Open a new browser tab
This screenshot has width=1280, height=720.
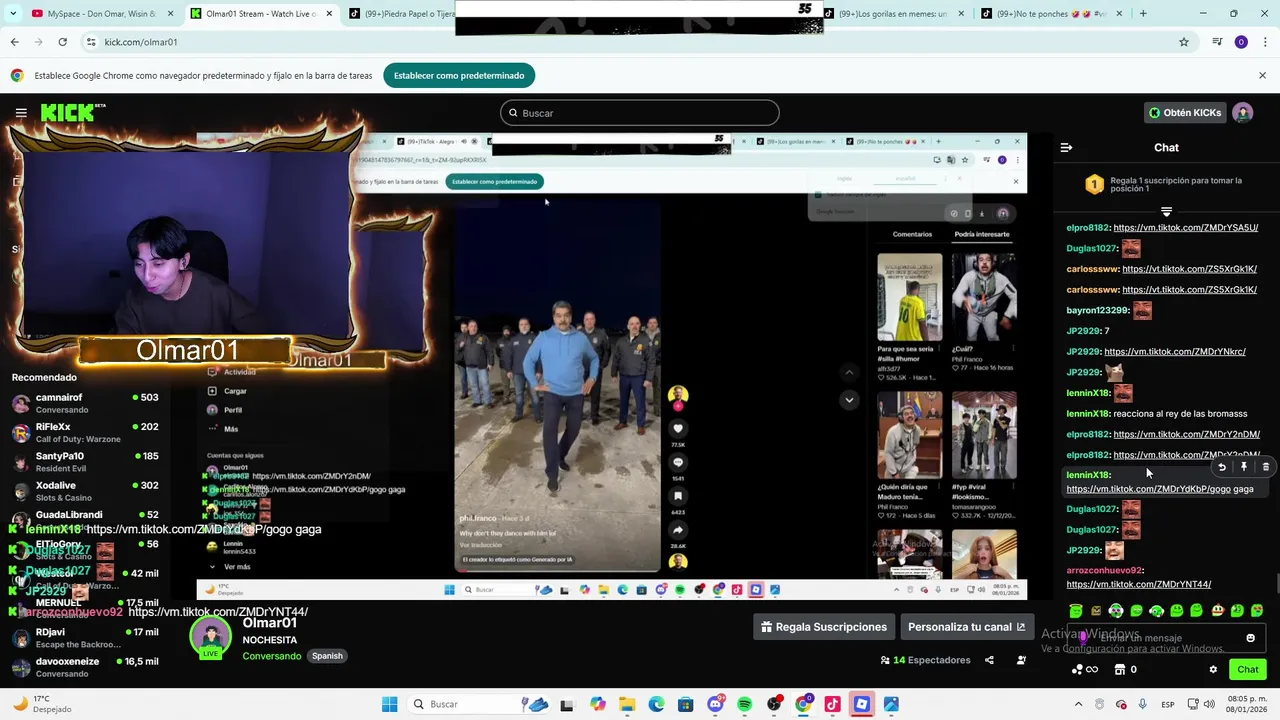tap(1143, 14)
